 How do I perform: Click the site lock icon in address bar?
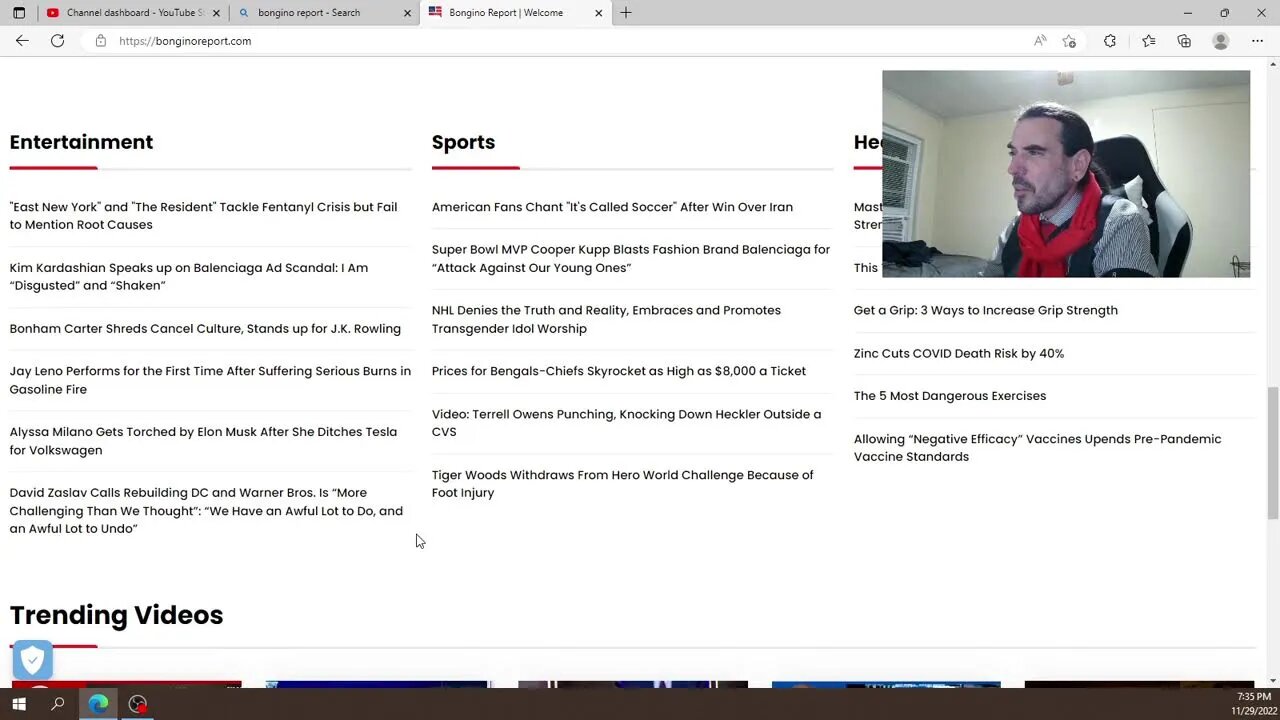(x=101, y=41)
